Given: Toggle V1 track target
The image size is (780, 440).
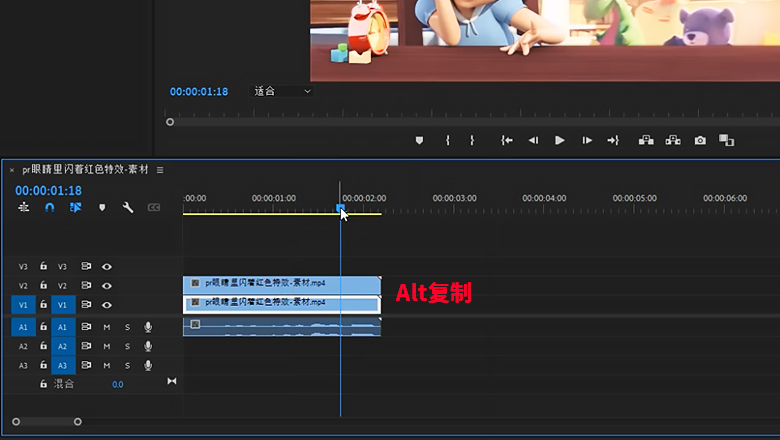Looking at the screenshot, I should [63, 305].
